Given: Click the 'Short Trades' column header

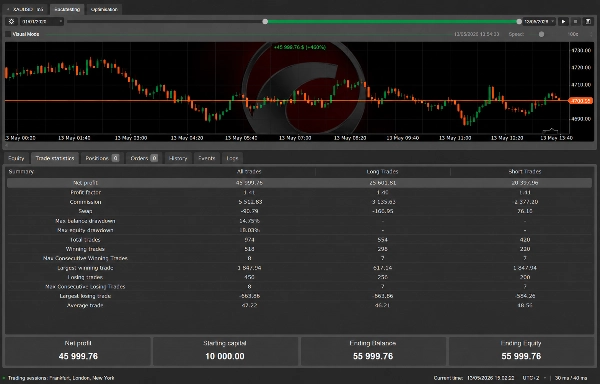Looking at the screenshot, I should (525, 171).
